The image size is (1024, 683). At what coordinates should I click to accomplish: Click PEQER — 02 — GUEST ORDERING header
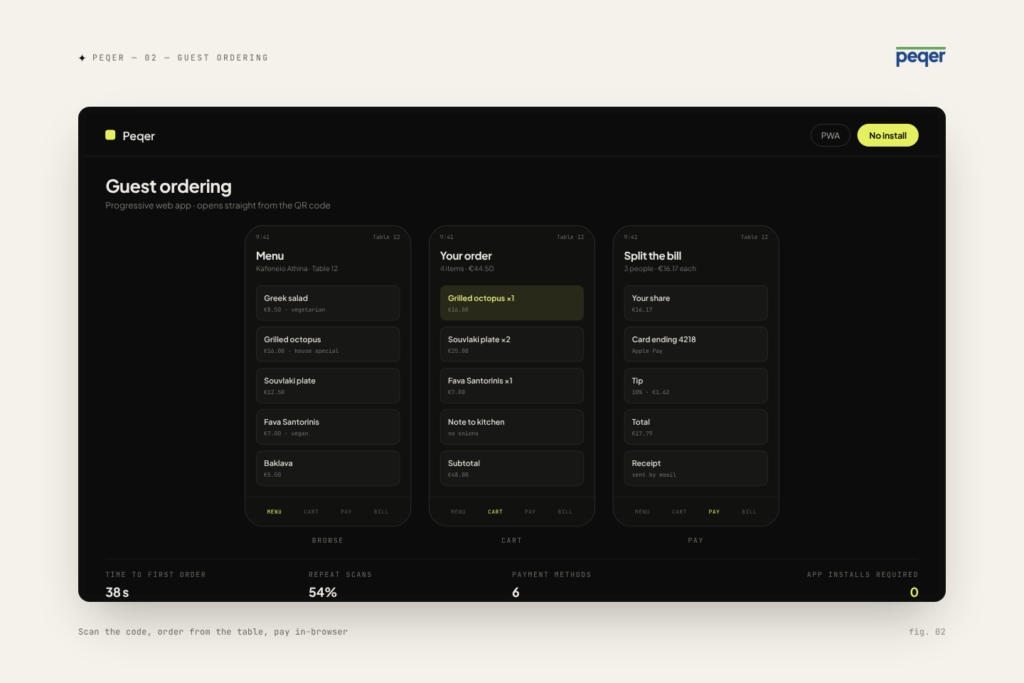click(x=180, y=58)
